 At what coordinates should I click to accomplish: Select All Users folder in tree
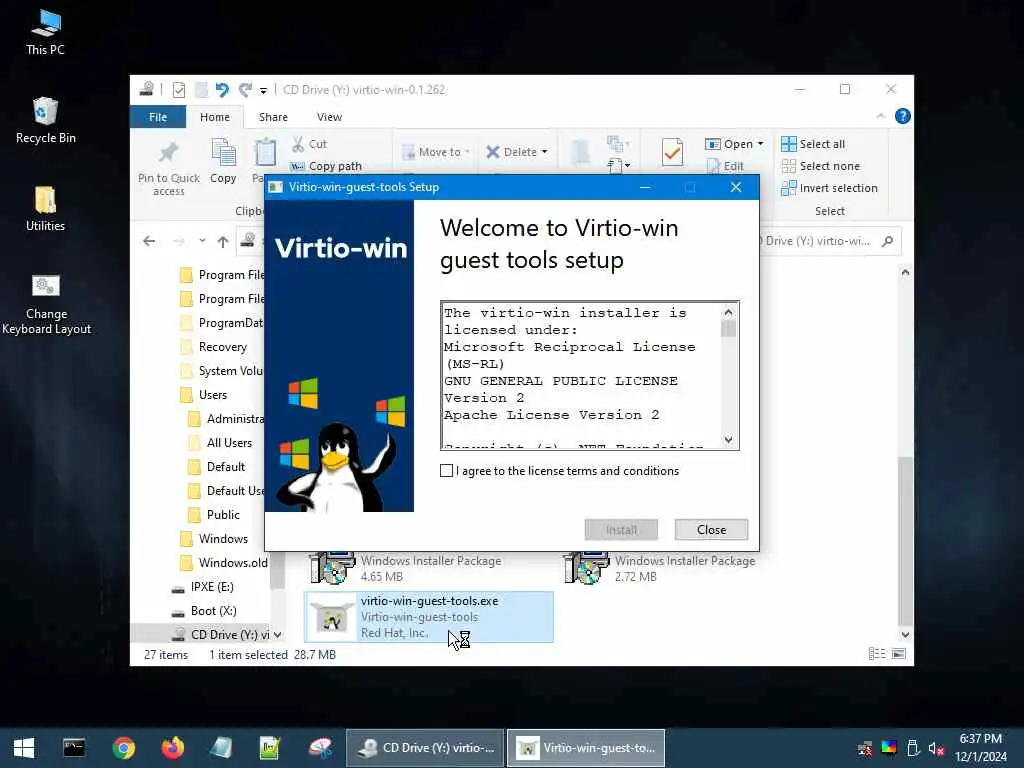[229, 443]
